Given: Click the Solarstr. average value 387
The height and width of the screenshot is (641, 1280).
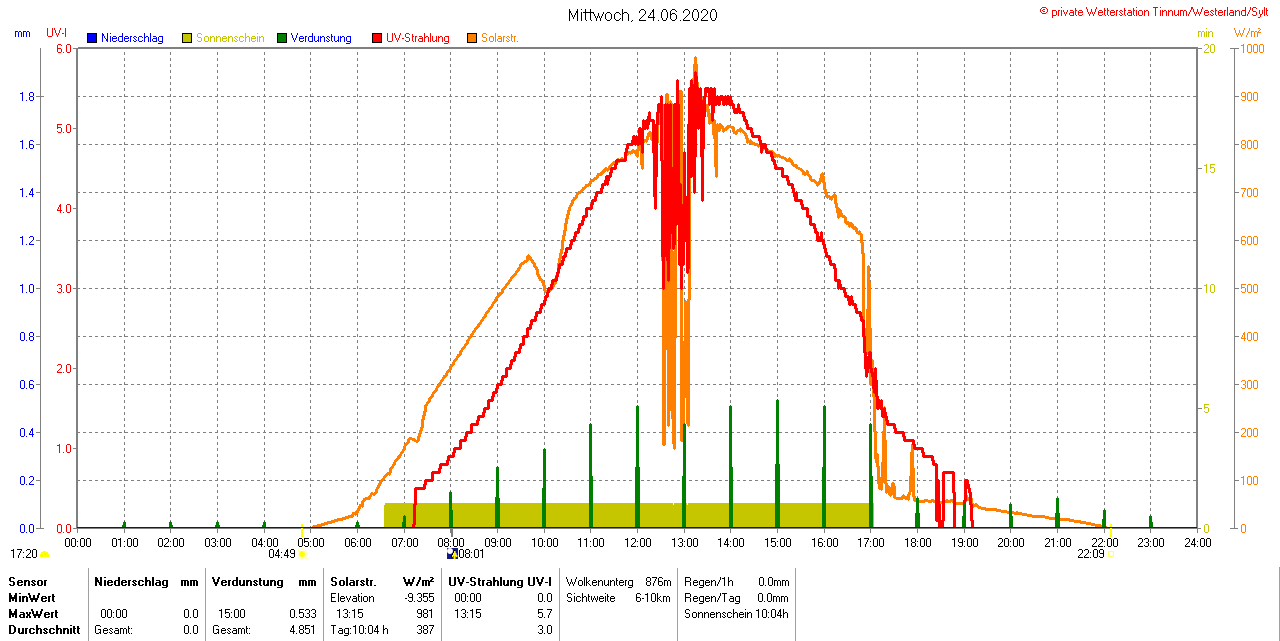Looking at the screenshot, I should pos(424,630).
